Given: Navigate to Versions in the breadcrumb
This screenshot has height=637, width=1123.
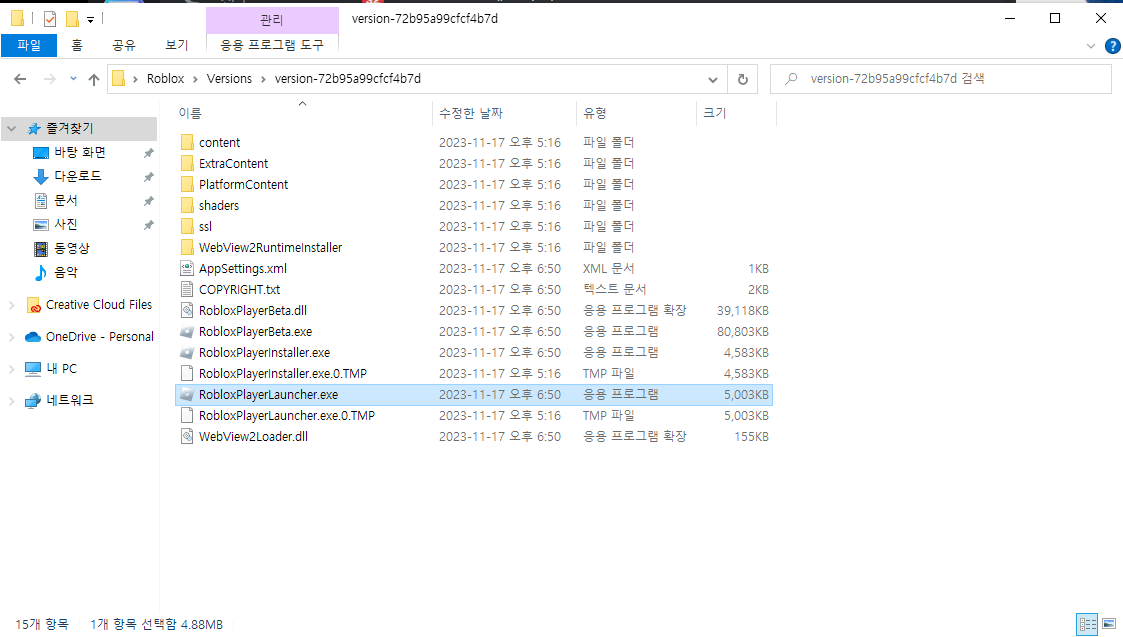Looking at the screenshot, I should (x=229, y=79).
